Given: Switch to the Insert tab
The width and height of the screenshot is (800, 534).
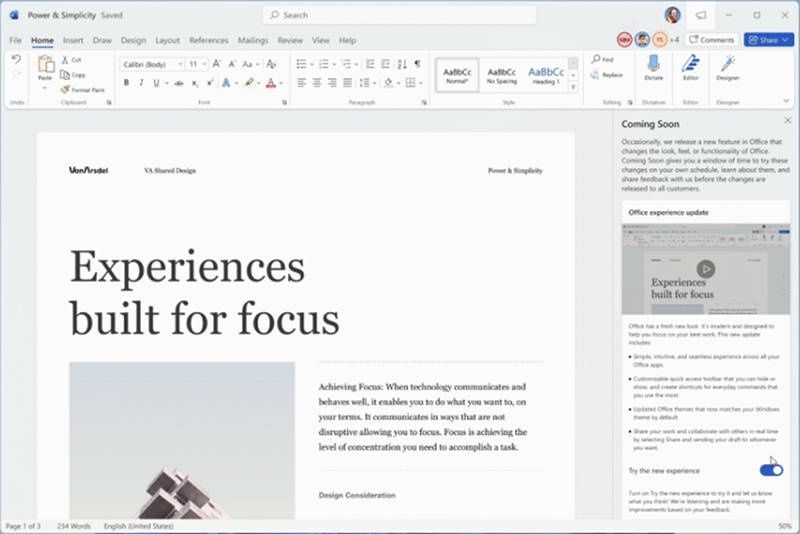Looking at the screenshot, I should 73,40.
